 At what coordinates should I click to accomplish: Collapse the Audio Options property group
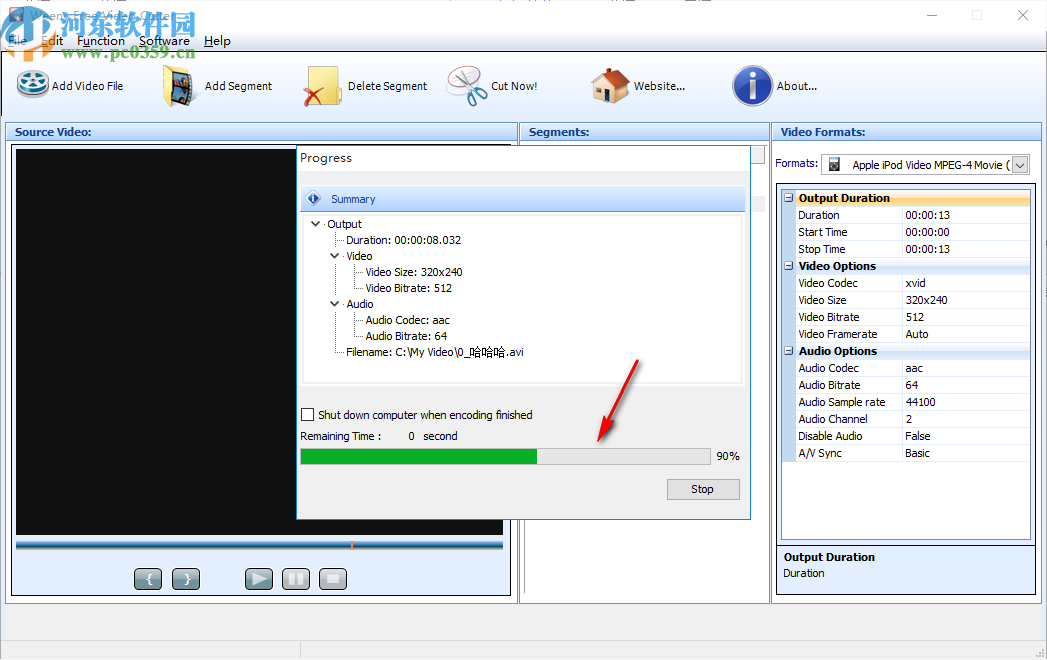(789, 351)
